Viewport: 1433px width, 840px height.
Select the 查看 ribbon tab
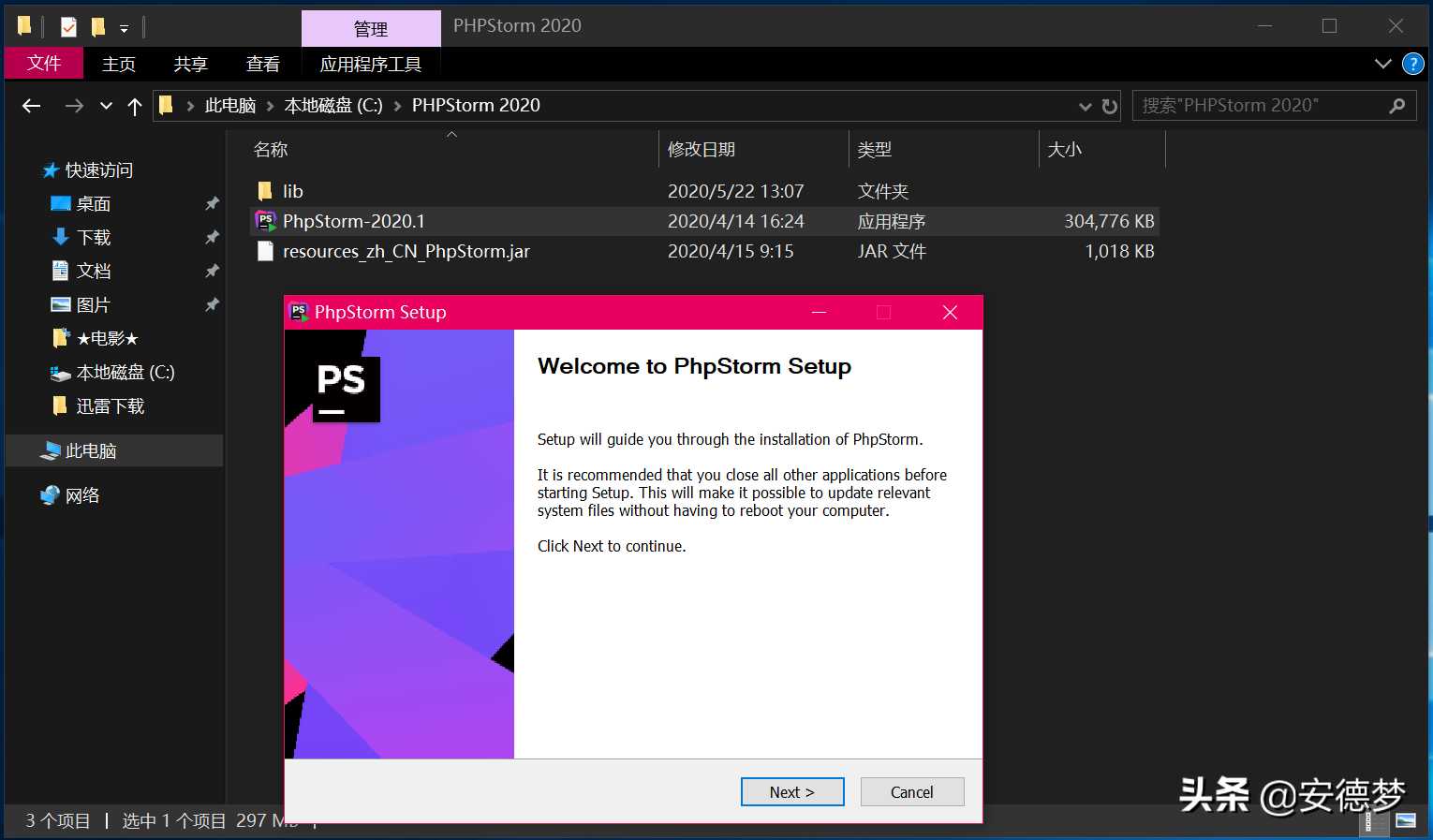click(x=263, y=64)
